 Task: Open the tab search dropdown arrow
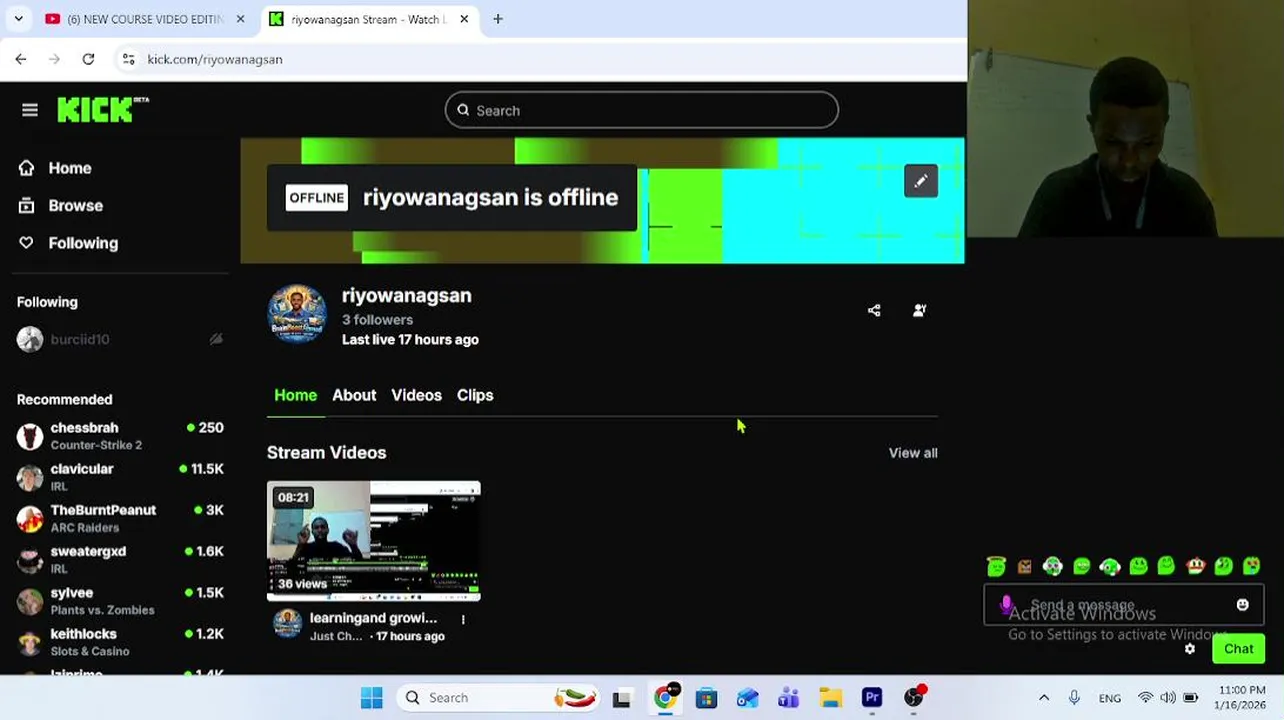[18, 19]
